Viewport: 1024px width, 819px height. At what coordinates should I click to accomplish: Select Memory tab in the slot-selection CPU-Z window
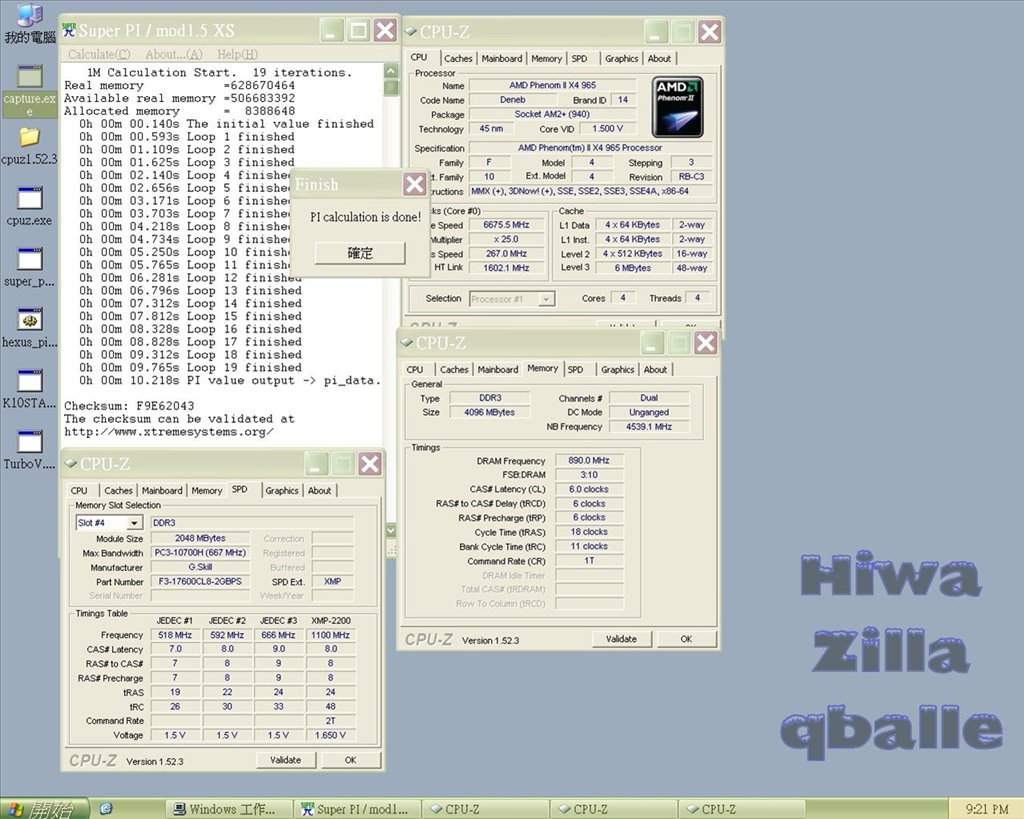[x=207, y=490]
